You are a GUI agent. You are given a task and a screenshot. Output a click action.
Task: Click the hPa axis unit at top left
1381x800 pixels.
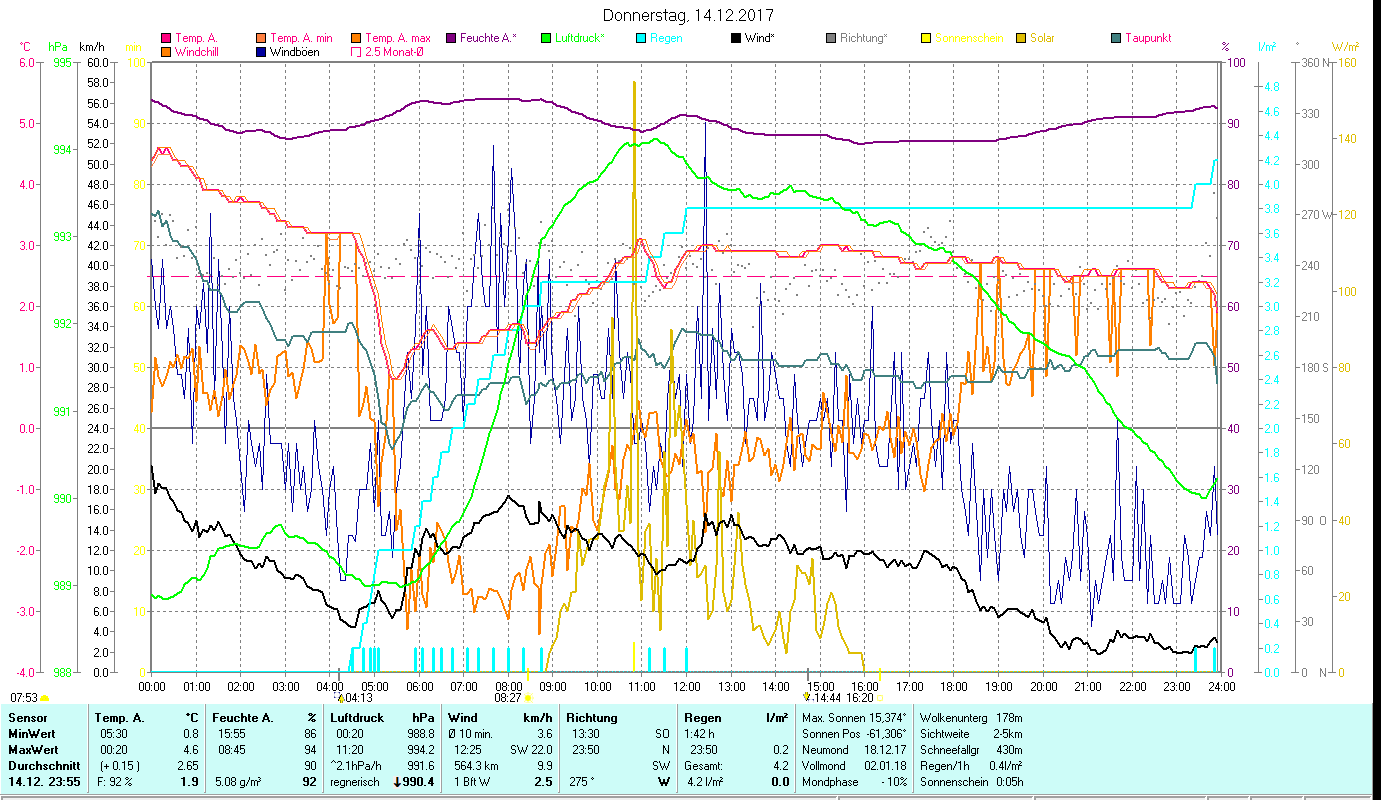(58, 47)
